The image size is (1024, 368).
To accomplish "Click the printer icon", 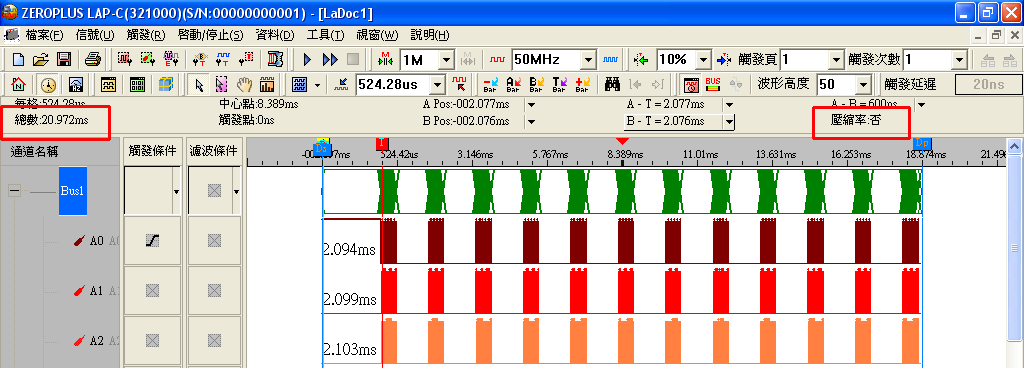I will tap(93, 60).
